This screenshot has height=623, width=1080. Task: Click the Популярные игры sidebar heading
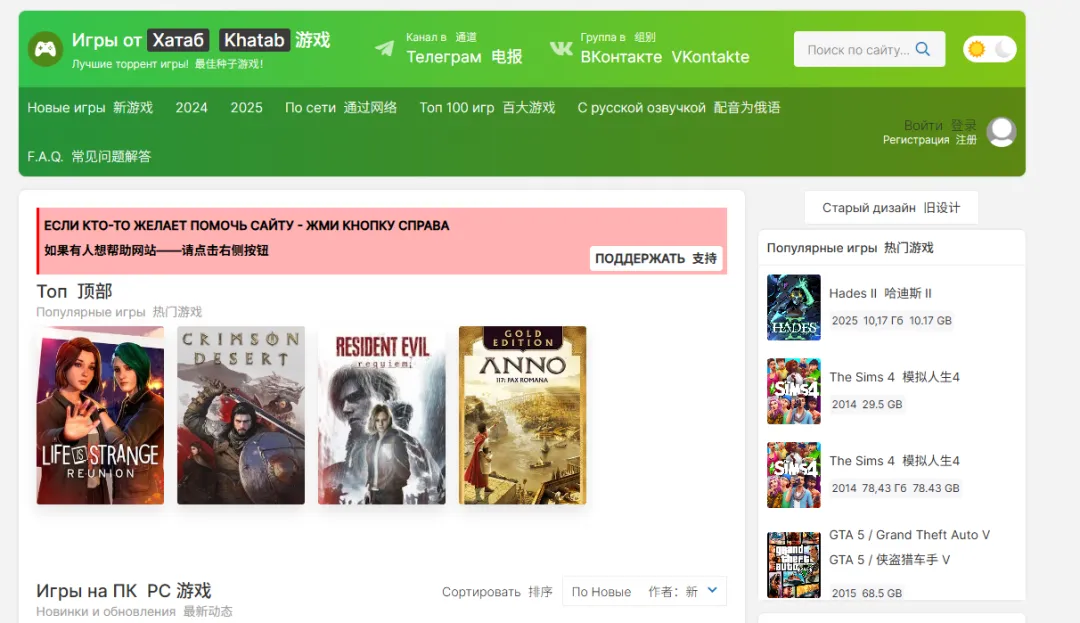[850, 248]
